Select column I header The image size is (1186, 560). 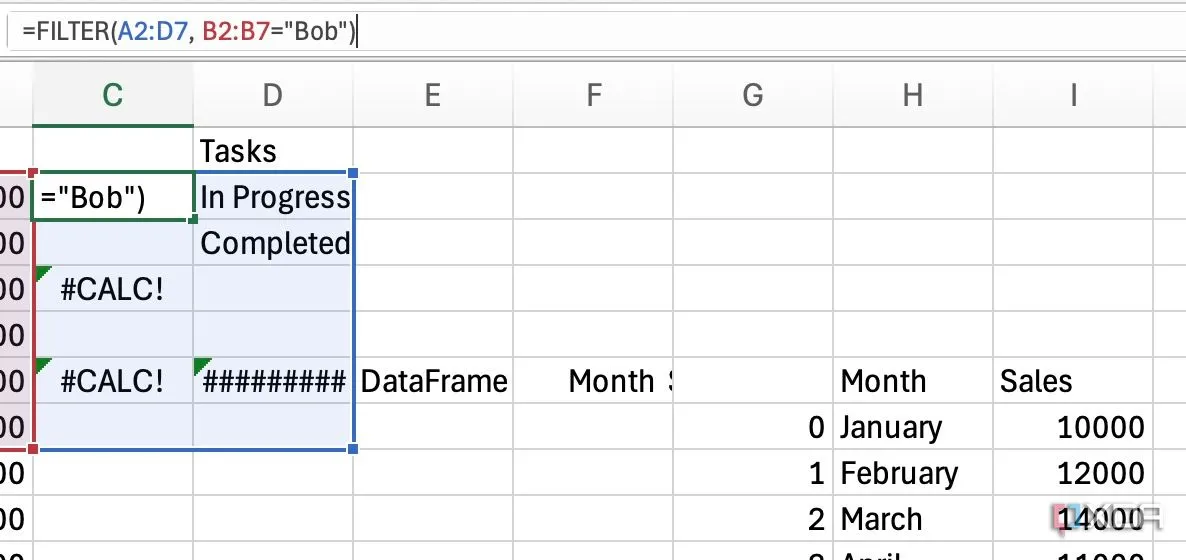pyautogui.click(x=1073, y=95)
